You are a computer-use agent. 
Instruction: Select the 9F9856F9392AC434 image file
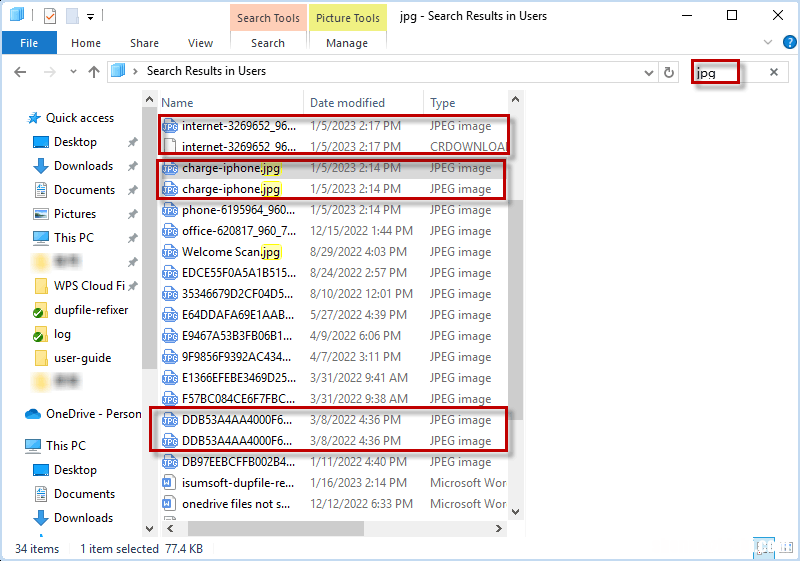(x=333, y=356)
